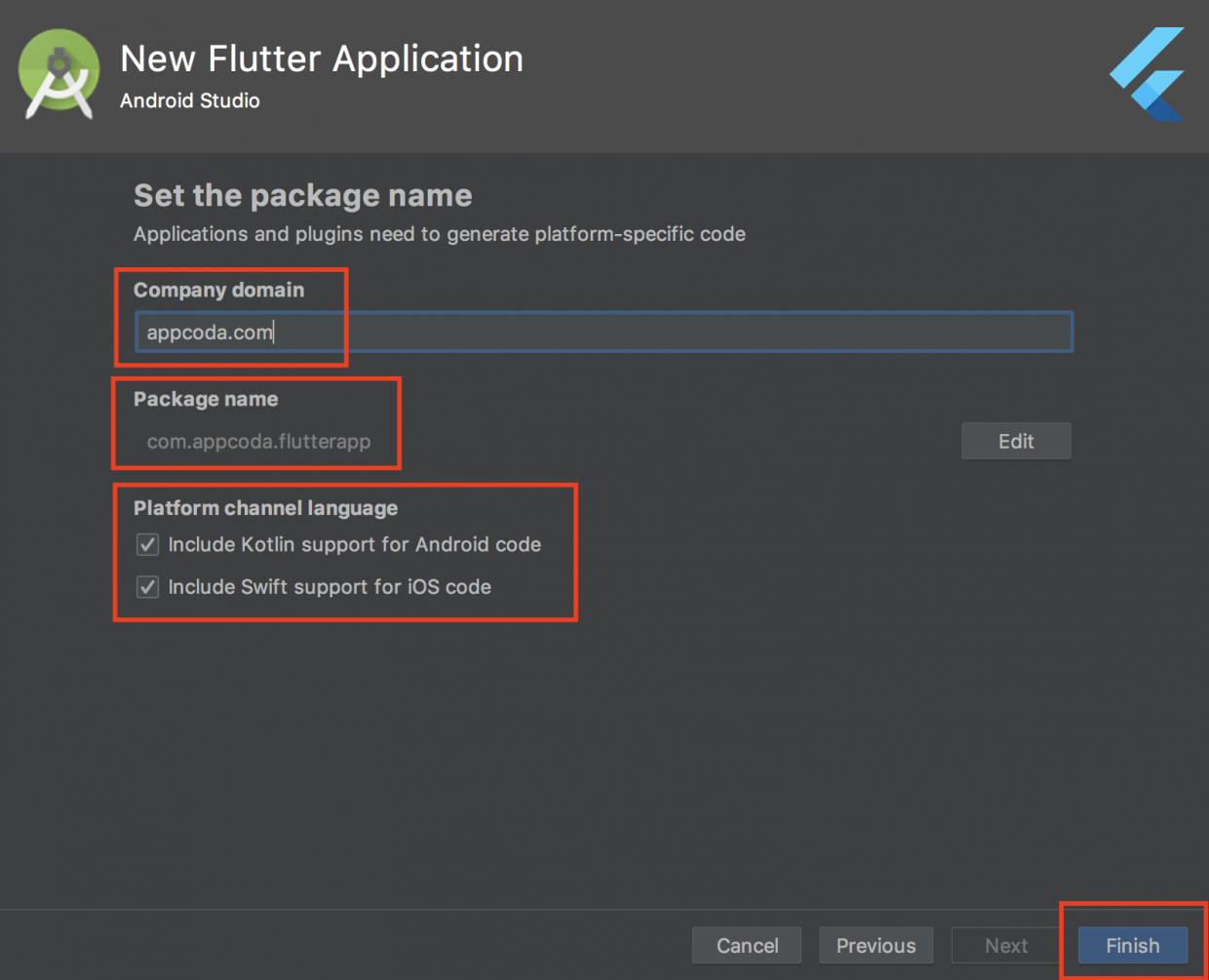Click the Edit button for package name
Viewport: 1209px width, 980px height.
tap(1016, 441)
